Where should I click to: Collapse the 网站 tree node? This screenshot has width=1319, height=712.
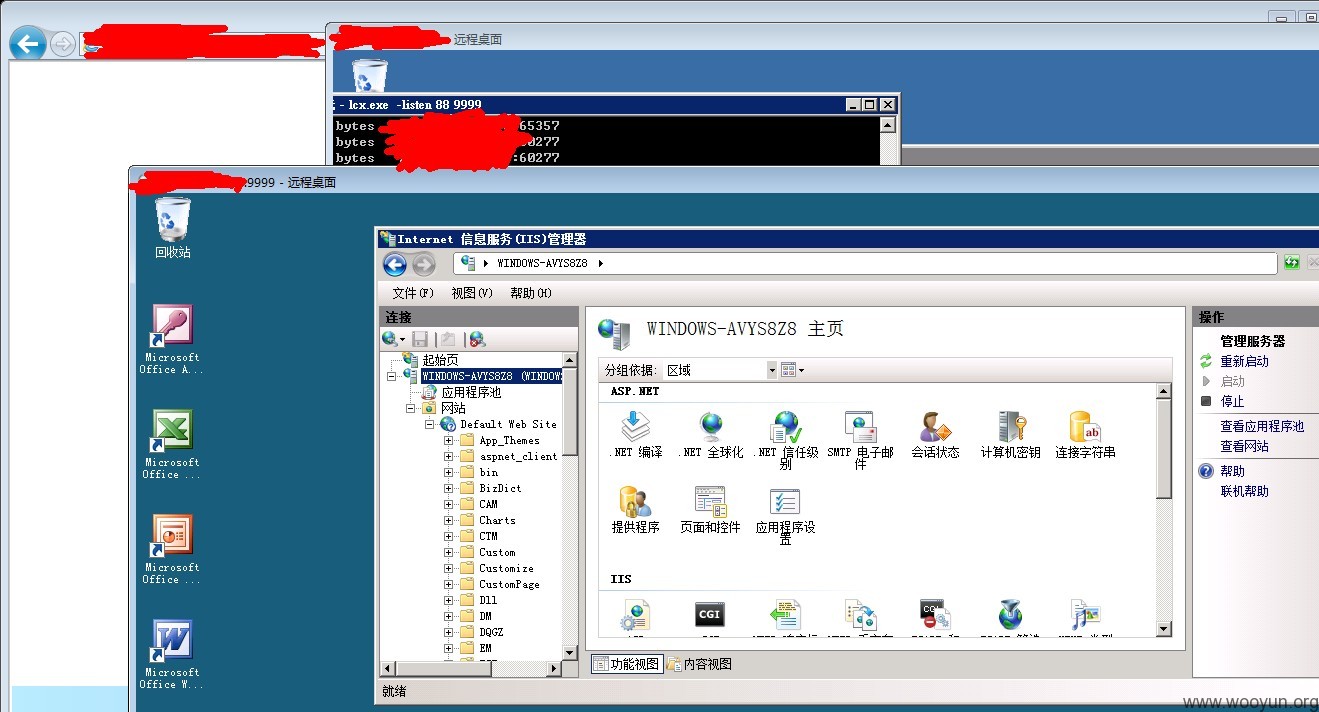click(411, 408)
